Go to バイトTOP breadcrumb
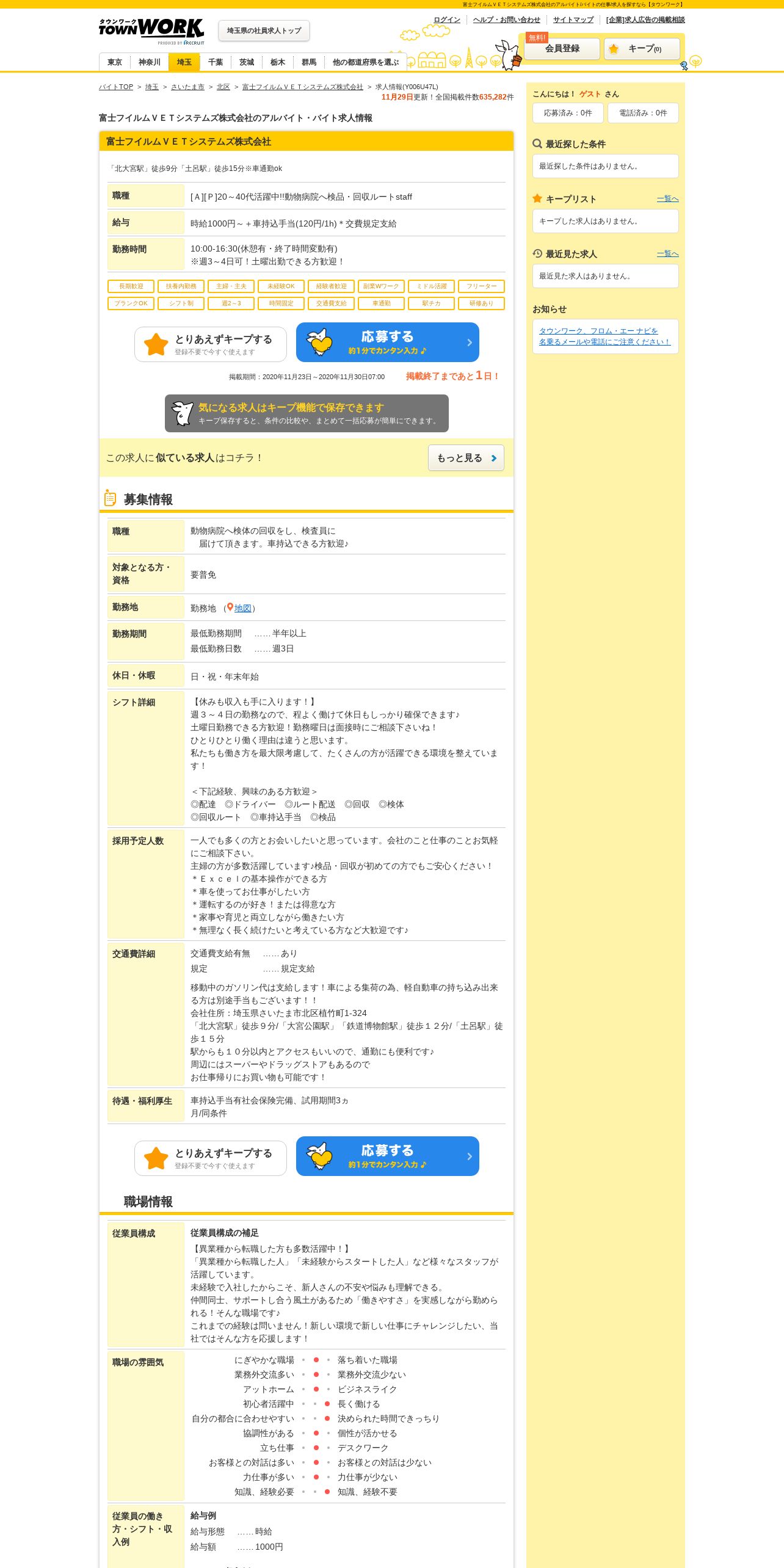The image size is (784, 1568). (x=116, y=87)
